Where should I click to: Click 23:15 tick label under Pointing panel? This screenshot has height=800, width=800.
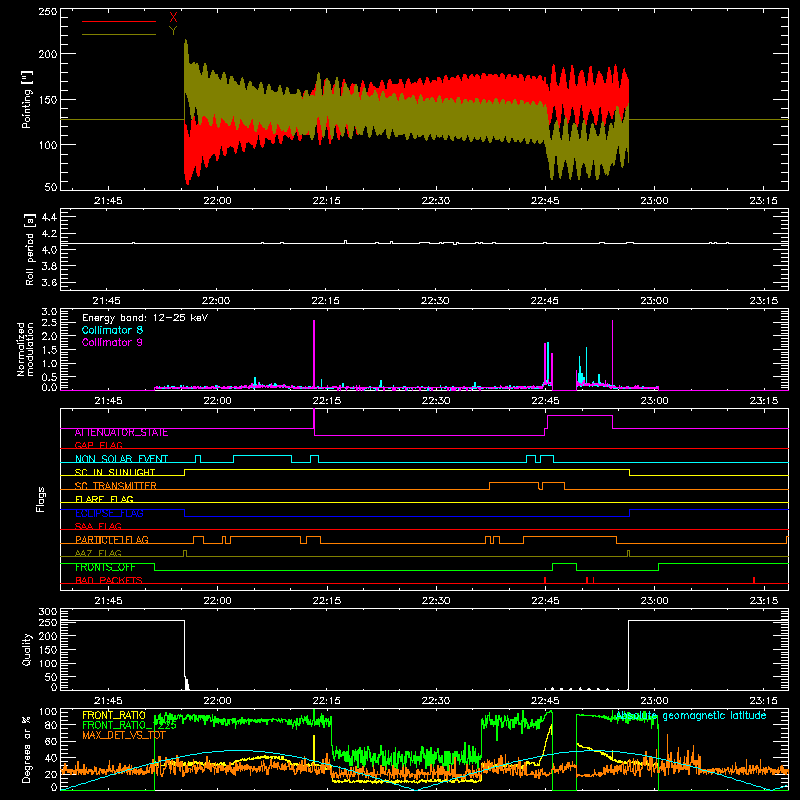(x=764, y=201)
